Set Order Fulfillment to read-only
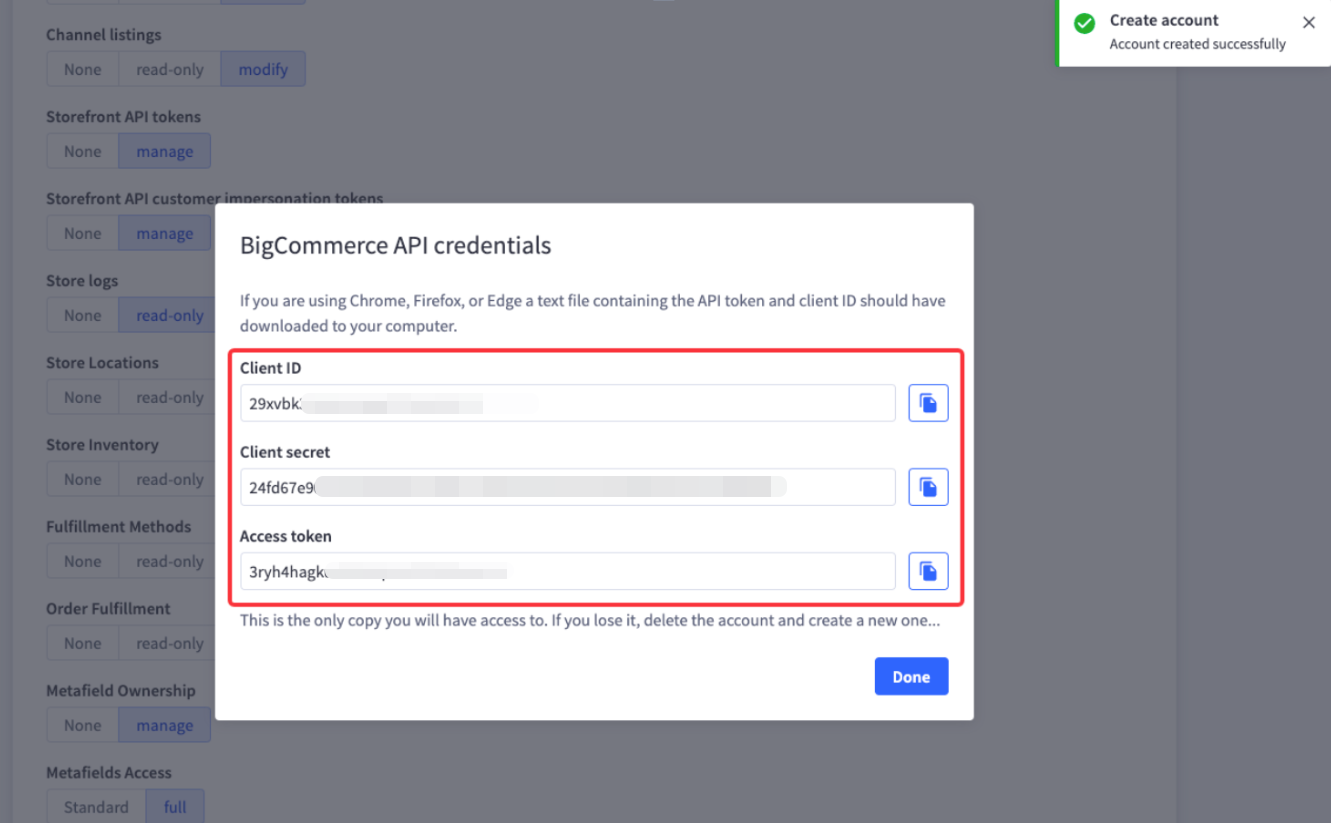 (x=168, y=643)
